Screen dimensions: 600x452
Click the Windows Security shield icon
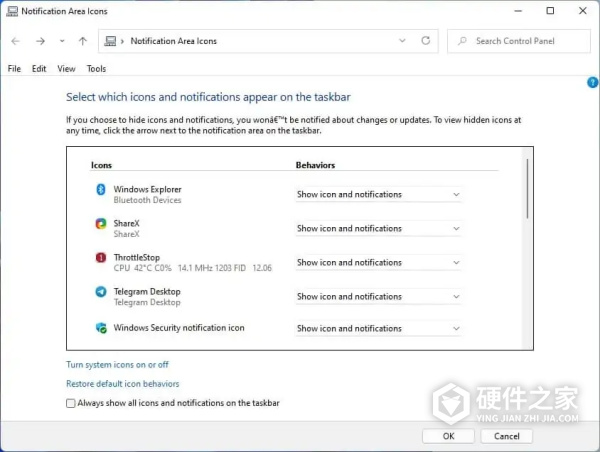100,328
